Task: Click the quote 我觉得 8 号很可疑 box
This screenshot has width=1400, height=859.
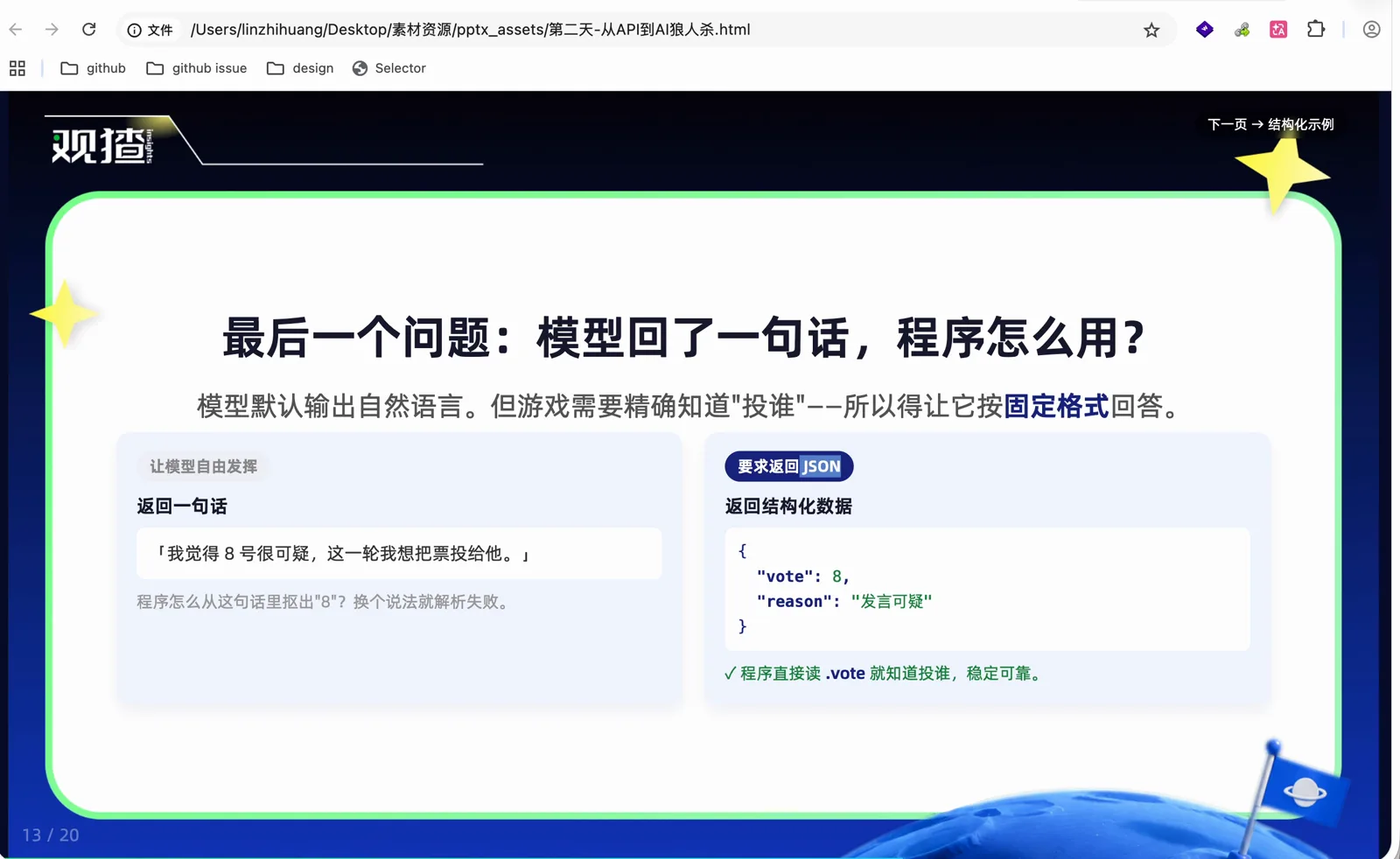Action: click(x=399, y=553)
